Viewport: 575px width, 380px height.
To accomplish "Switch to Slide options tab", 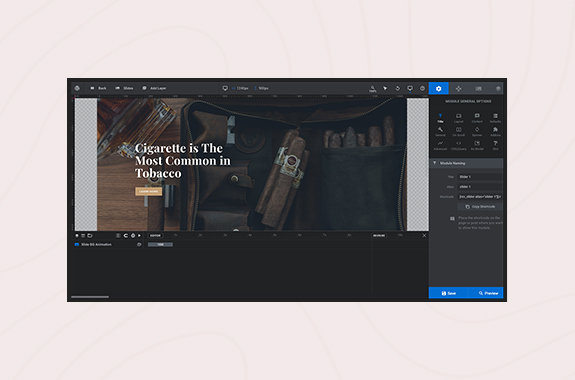I will tap(479, 88).
